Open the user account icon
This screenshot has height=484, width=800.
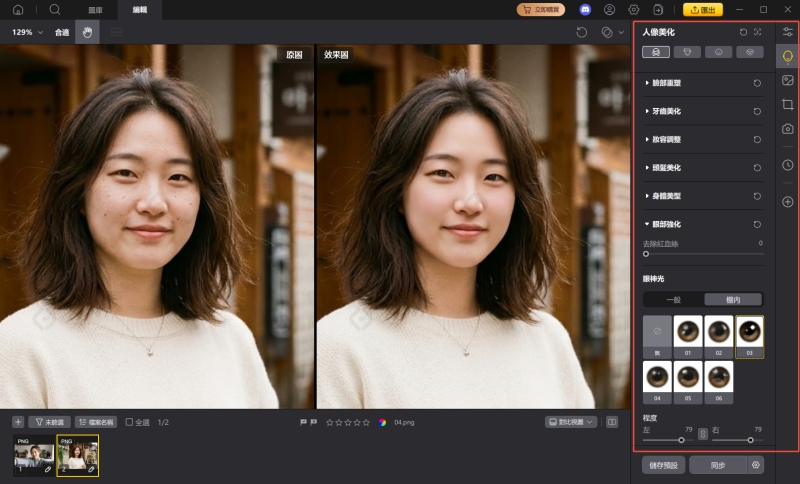[609, 10]
